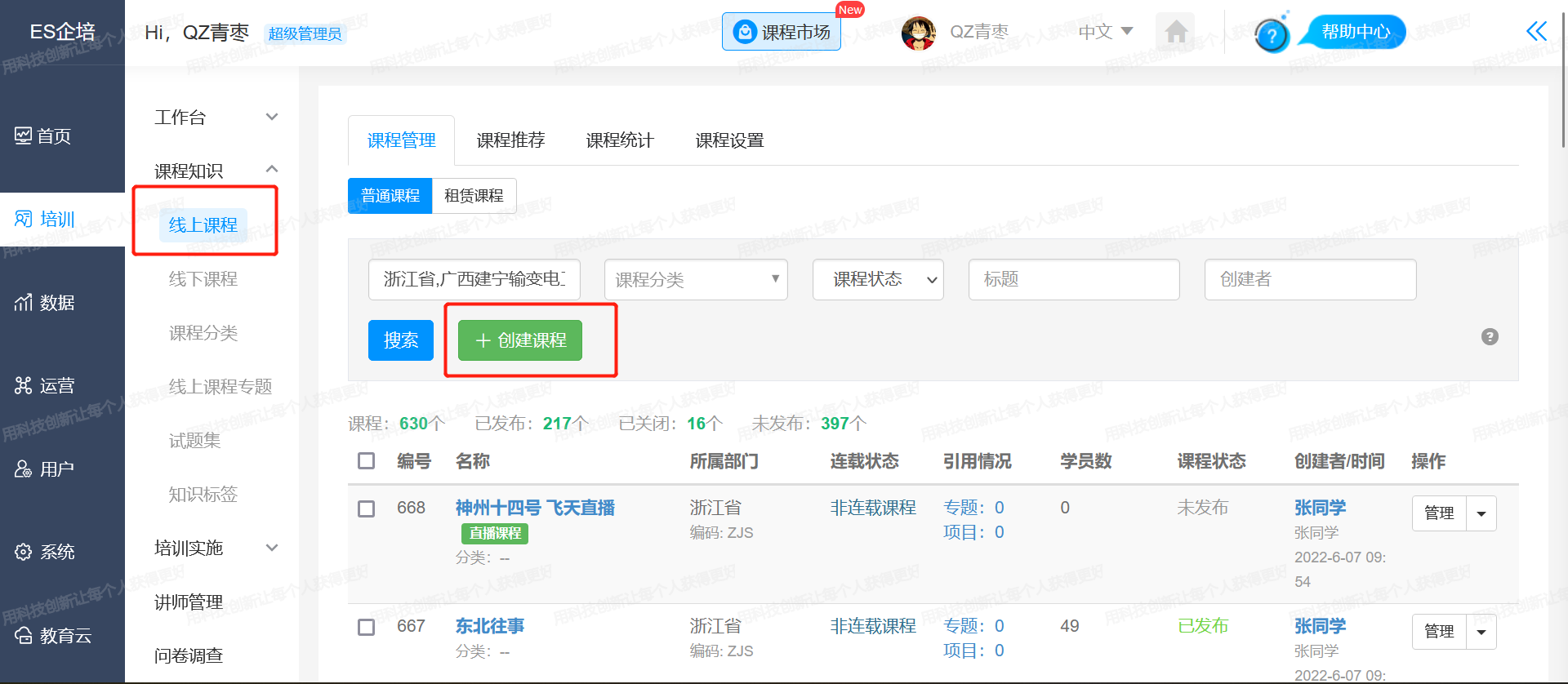Open the 用户 users sidebar item
The width and height of the screenshot is (1568, 684).
tap(46, 469)
